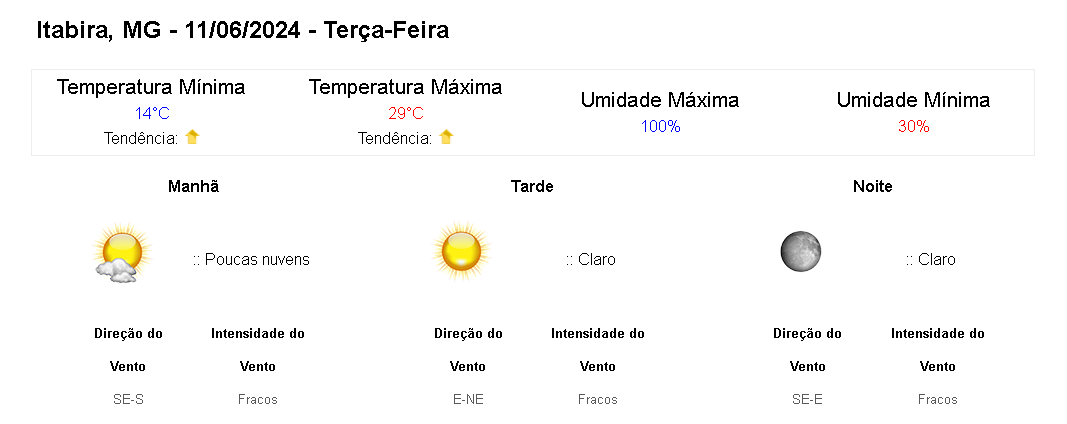Click the maximum temperature trend up arrow
This screenshot has width=1067, height=424.
pyautogui.click(x=446, y=137)
